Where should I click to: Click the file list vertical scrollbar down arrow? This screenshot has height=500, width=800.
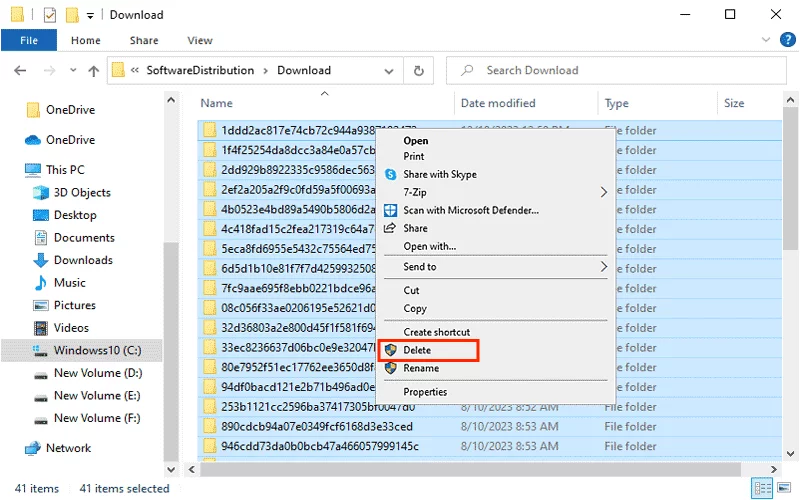point(790,454)
